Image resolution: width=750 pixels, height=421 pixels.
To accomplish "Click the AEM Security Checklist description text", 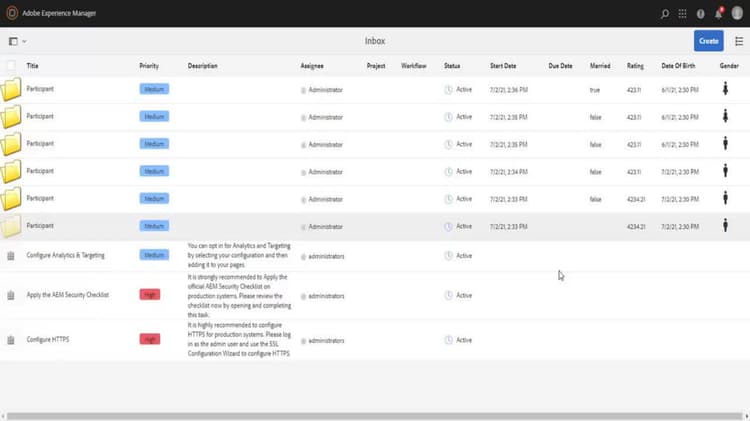I will click(x=239, y=296).
